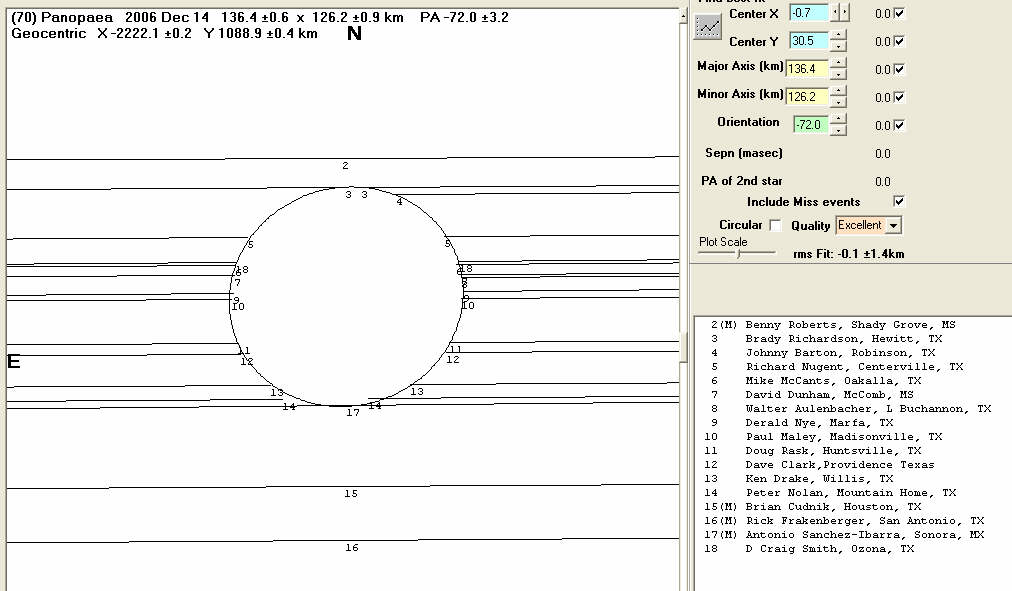
Task: Select observer row Ken Drake, Willis
Action: [798, 479]
